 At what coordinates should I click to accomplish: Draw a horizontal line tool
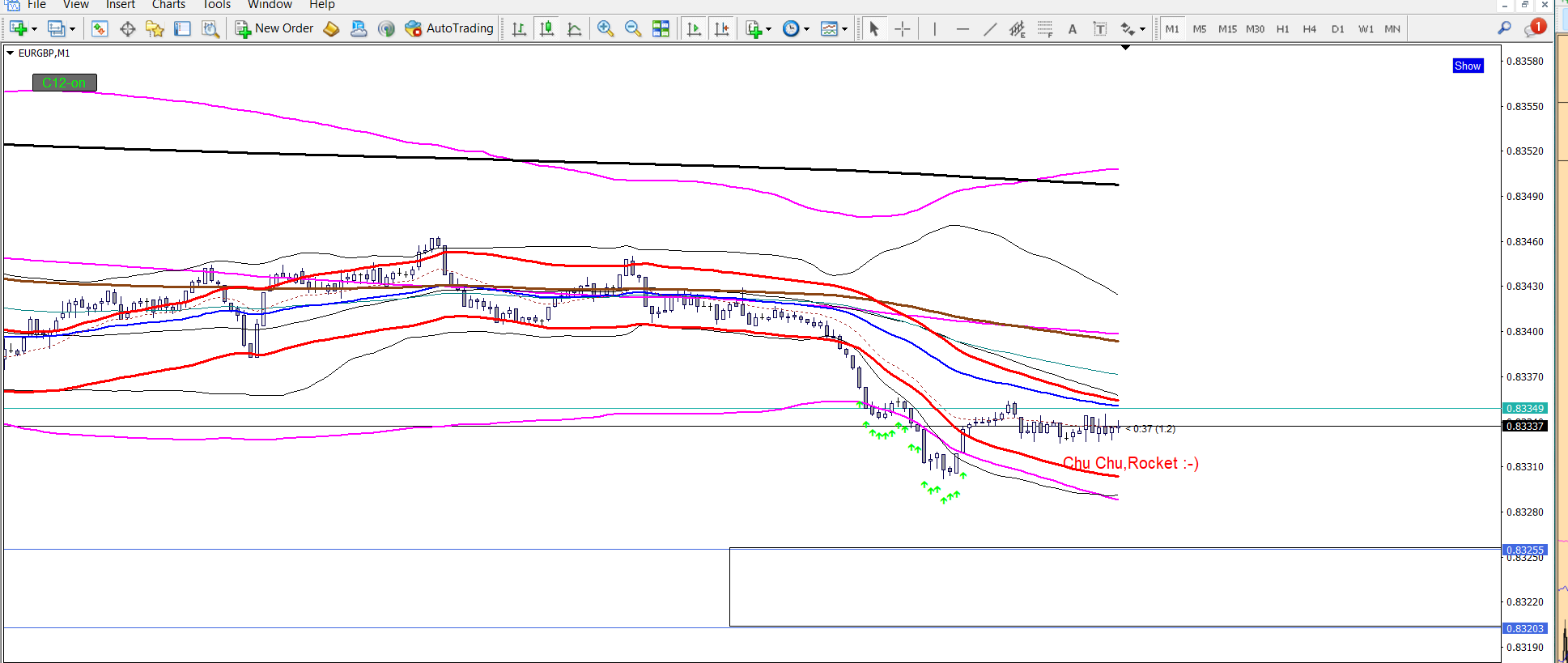click(962, 29)
